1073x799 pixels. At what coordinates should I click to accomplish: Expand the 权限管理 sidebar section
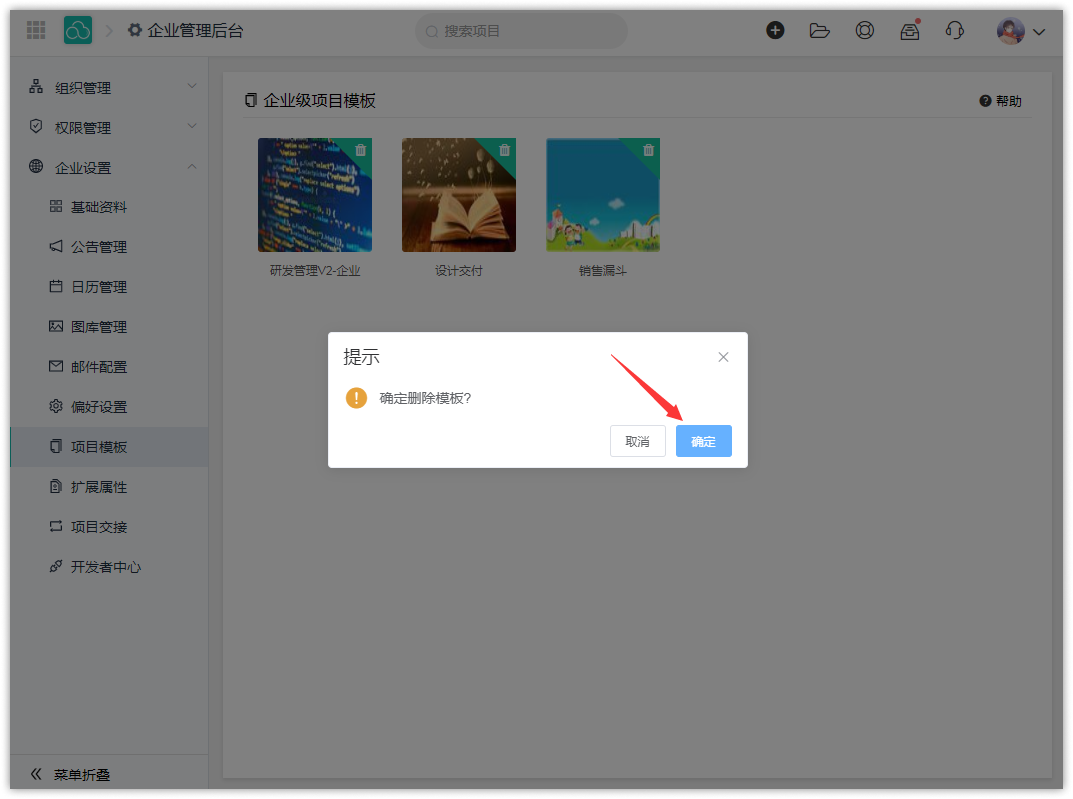pos(110,128)
